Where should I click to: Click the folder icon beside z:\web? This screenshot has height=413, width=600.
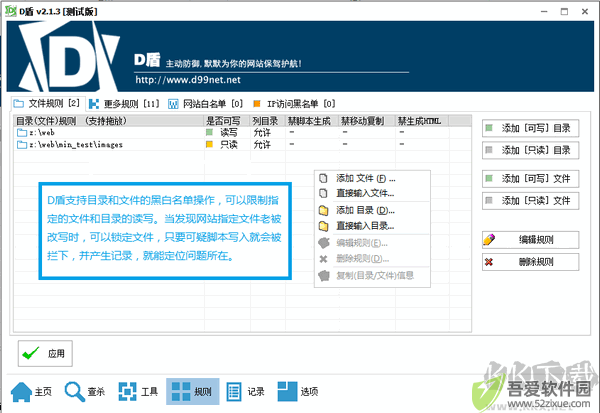pyautogui.click(x=22, y=133)
